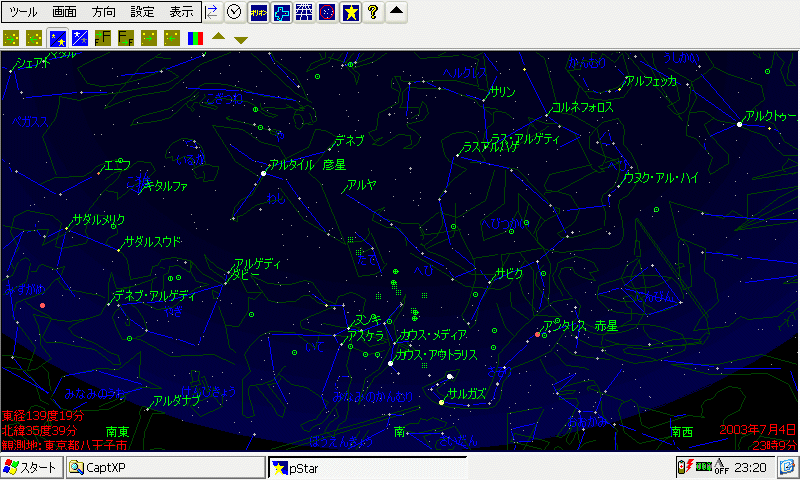This screenshot has width=800, height=480.
Task: Click the red circle sky icon
Action: coord(327,12)
